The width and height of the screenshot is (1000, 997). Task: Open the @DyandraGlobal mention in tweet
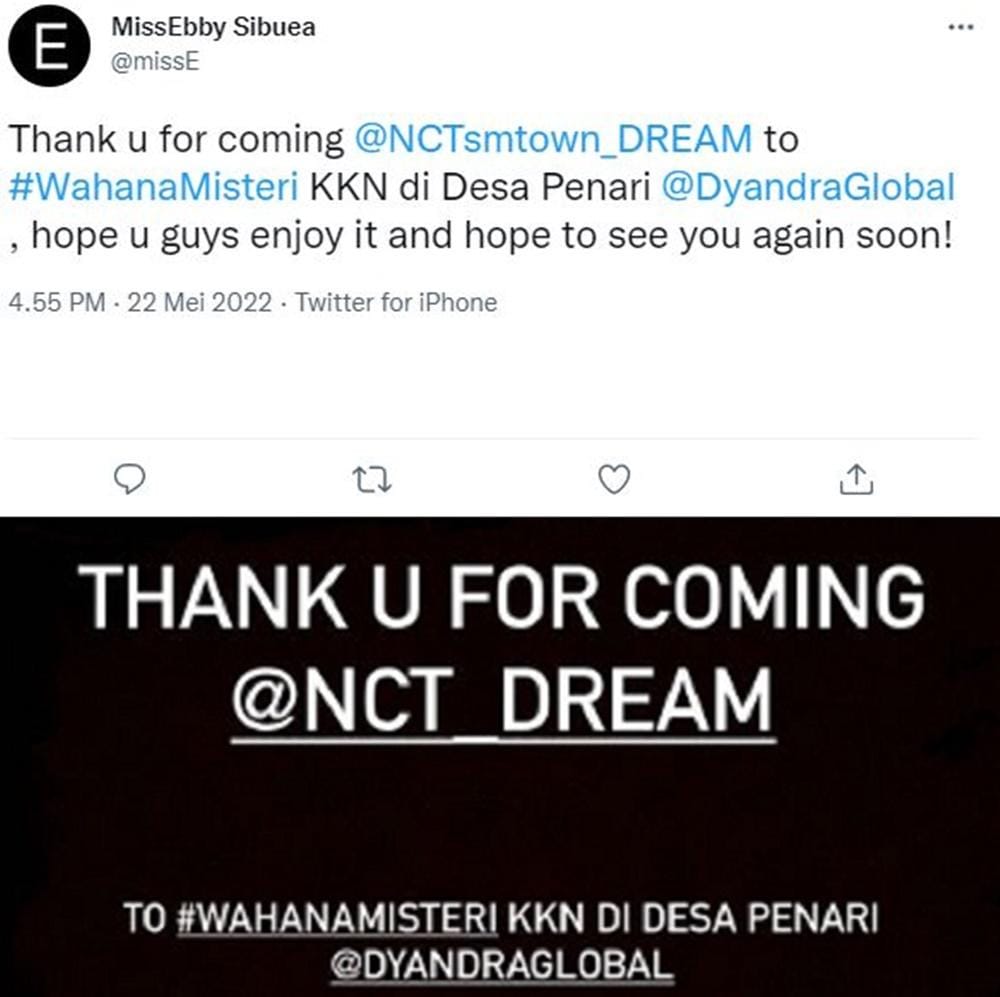click(808, 188)
